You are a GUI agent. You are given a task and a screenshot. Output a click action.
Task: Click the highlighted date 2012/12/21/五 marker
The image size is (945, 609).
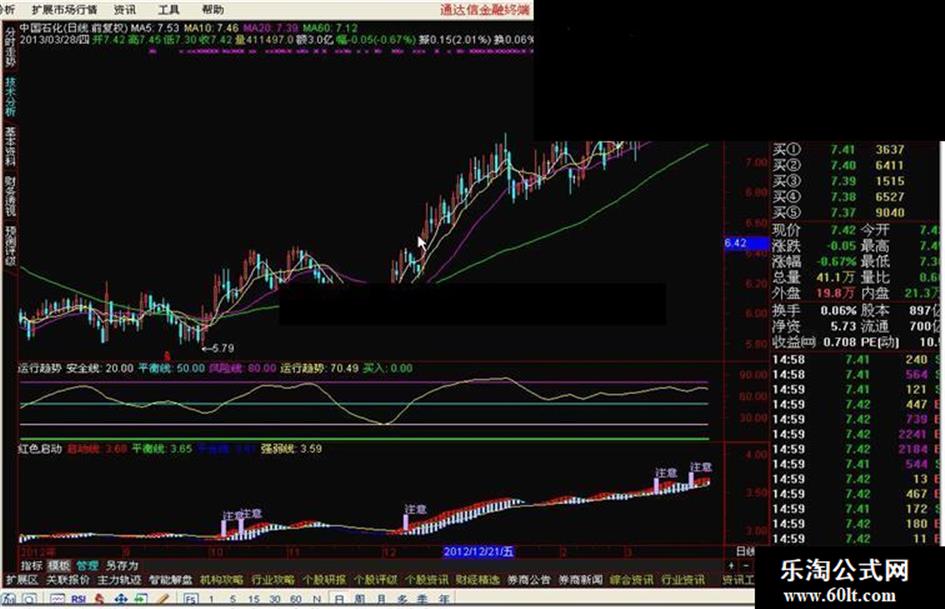click(479, 552)
